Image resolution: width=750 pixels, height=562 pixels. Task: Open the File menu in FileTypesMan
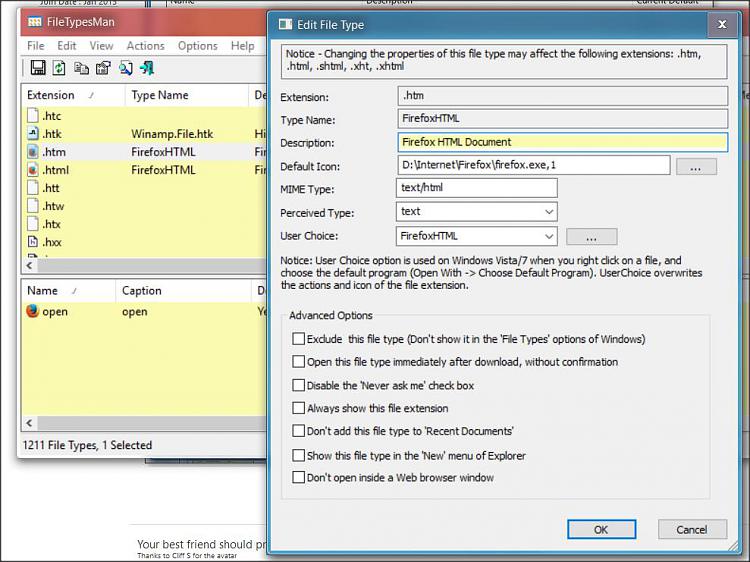36,46
